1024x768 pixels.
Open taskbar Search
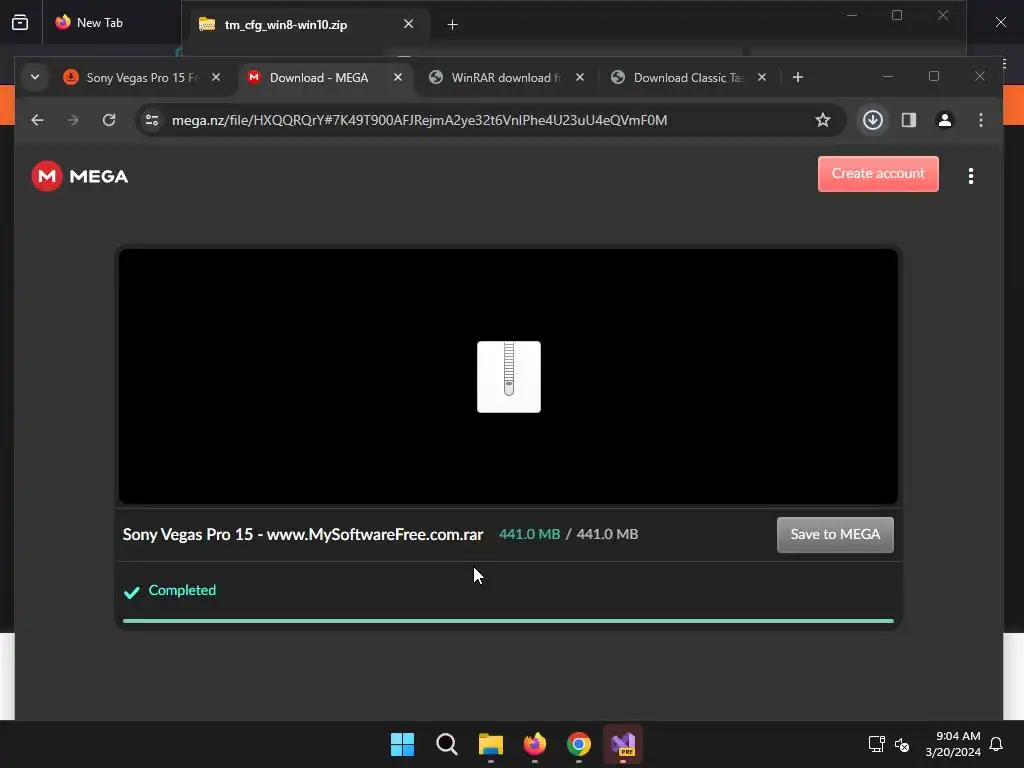[x=447, y=744]
